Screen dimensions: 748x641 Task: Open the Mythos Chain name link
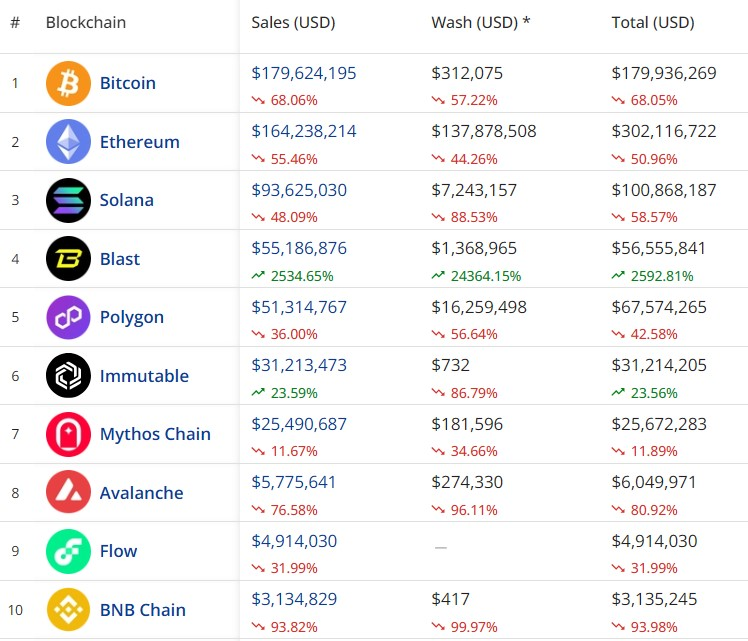tap(155, 434)
